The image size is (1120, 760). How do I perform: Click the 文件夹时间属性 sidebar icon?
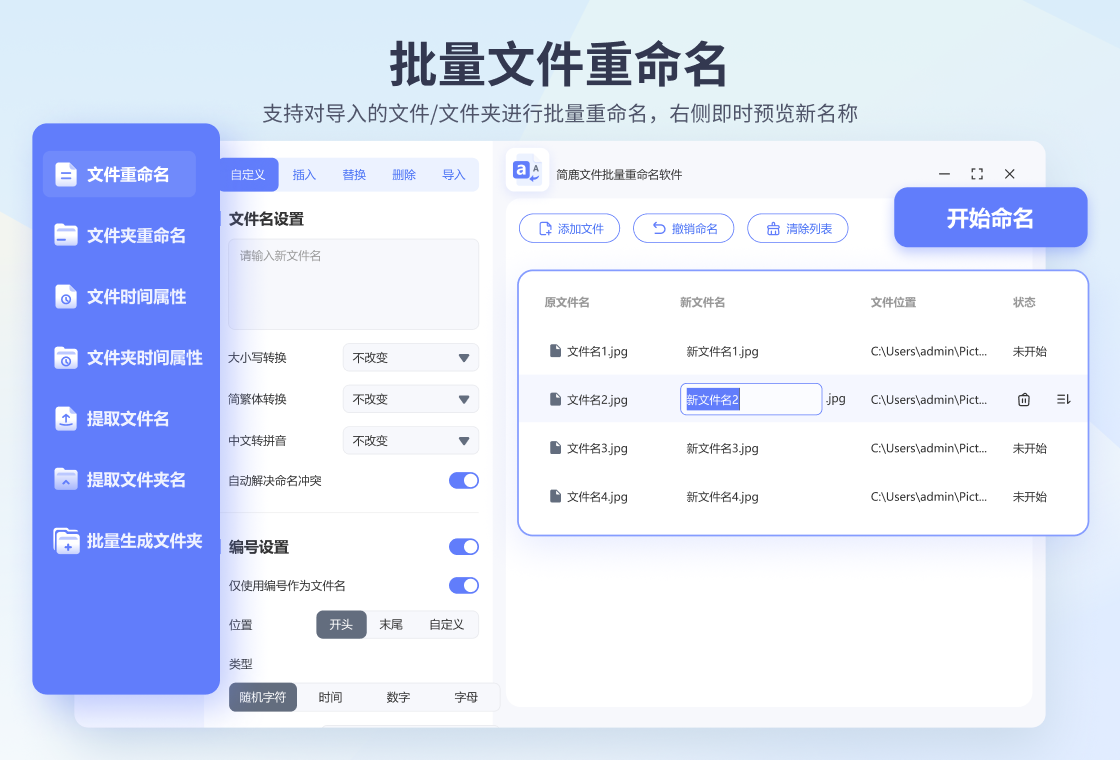pyautogui.click(x=66, y=357)
